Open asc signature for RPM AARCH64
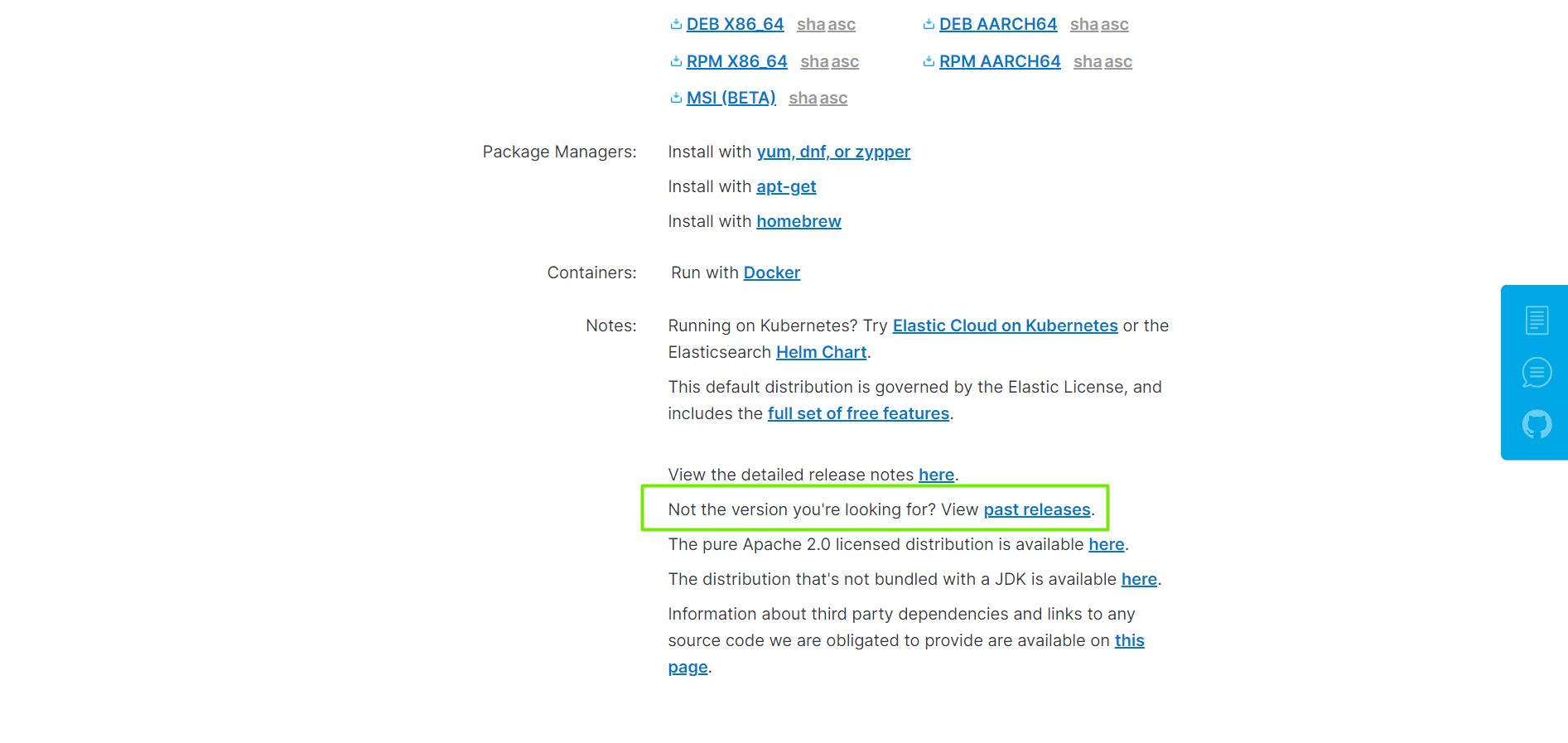 click(1118, 61)
